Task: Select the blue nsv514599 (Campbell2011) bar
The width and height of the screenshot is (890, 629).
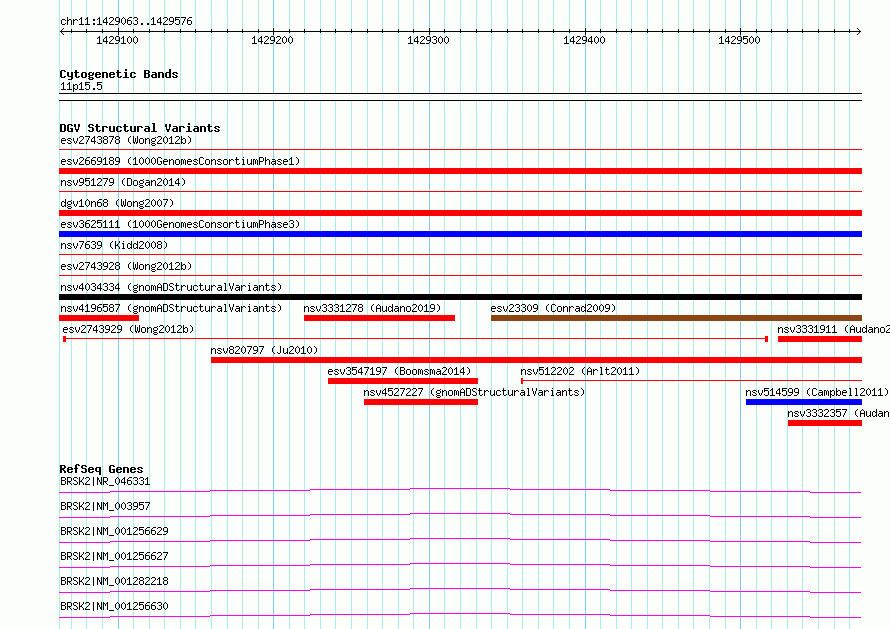Action: pyautogui.click(x=804, y=402)
